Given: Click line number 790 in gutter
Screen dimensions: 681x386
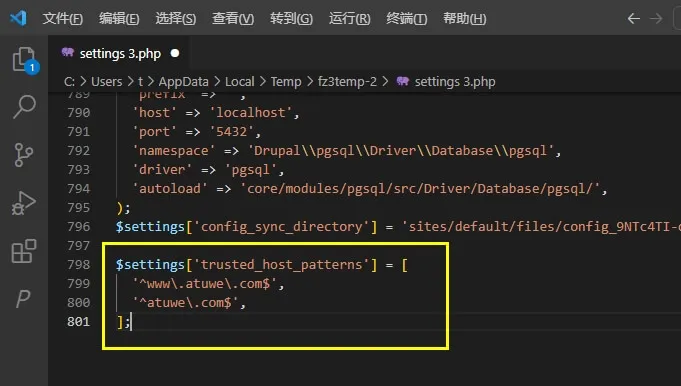Looking at the screenshot, I should tap(79, 112).
